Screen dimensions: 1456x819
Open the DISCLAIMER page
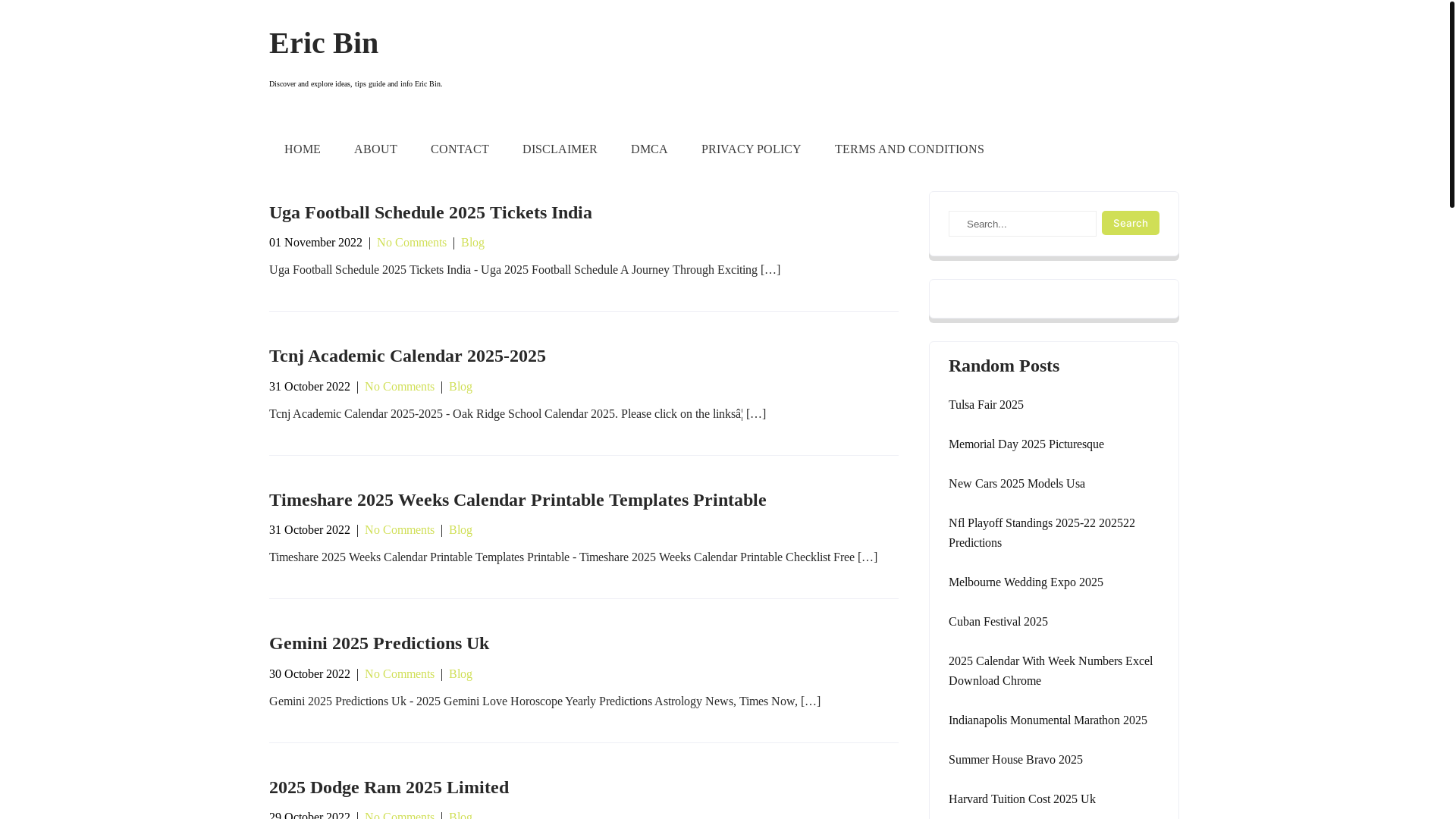pyautogui.click(x=560, y=149)
